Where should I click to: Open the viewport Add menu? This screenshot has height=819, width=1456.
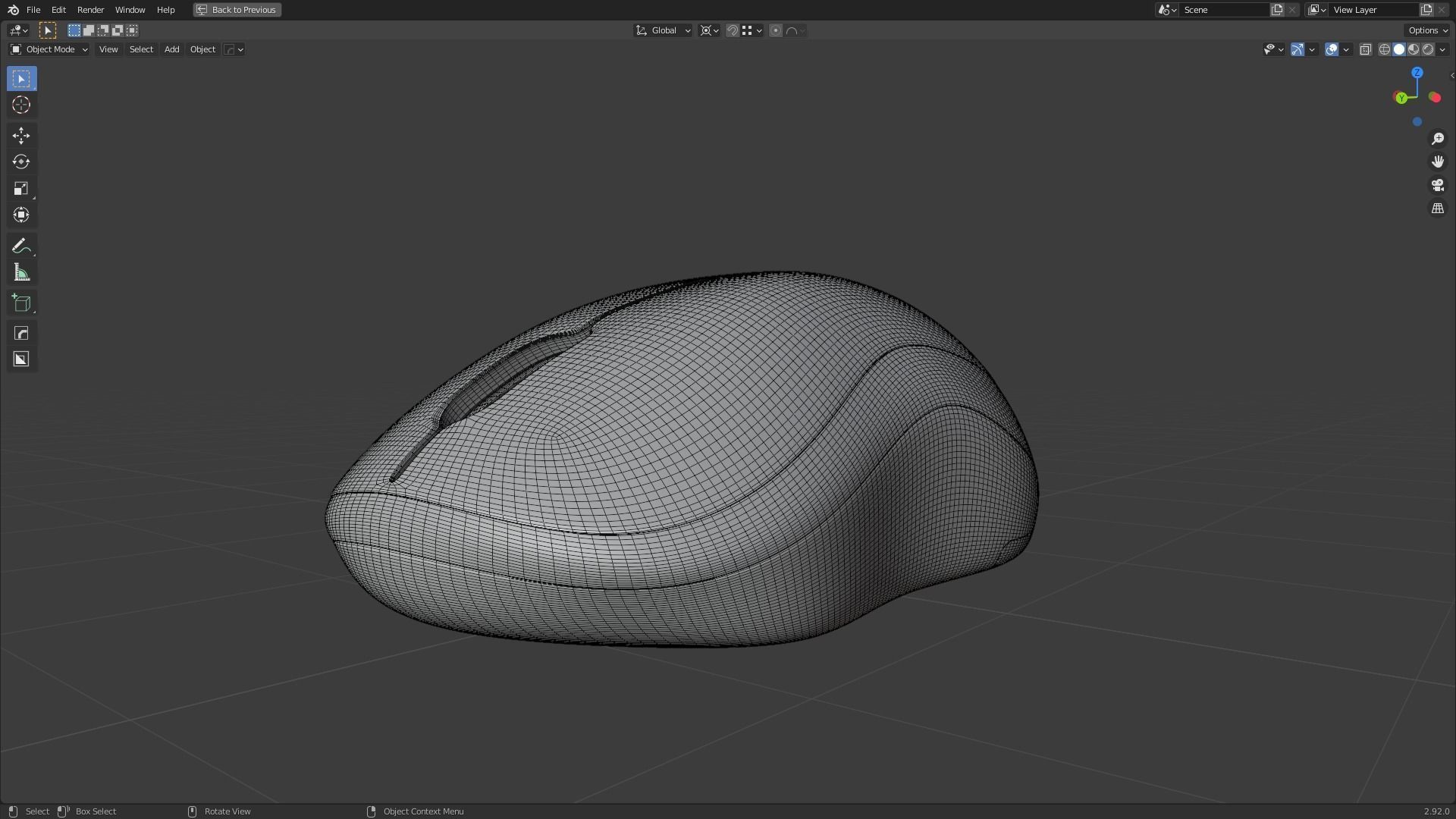[171, 49]
